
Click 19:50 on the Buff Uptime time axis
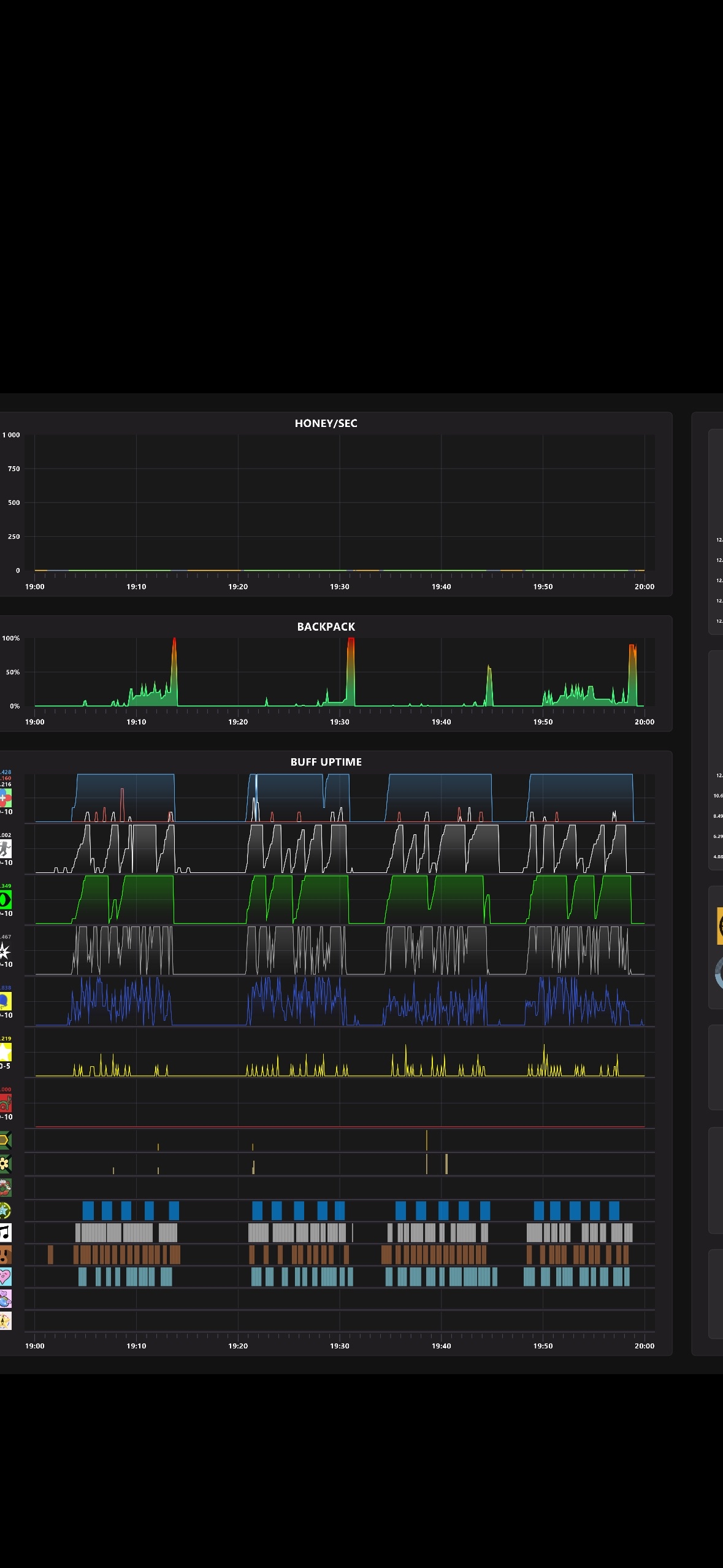(x=543, y=1346)
